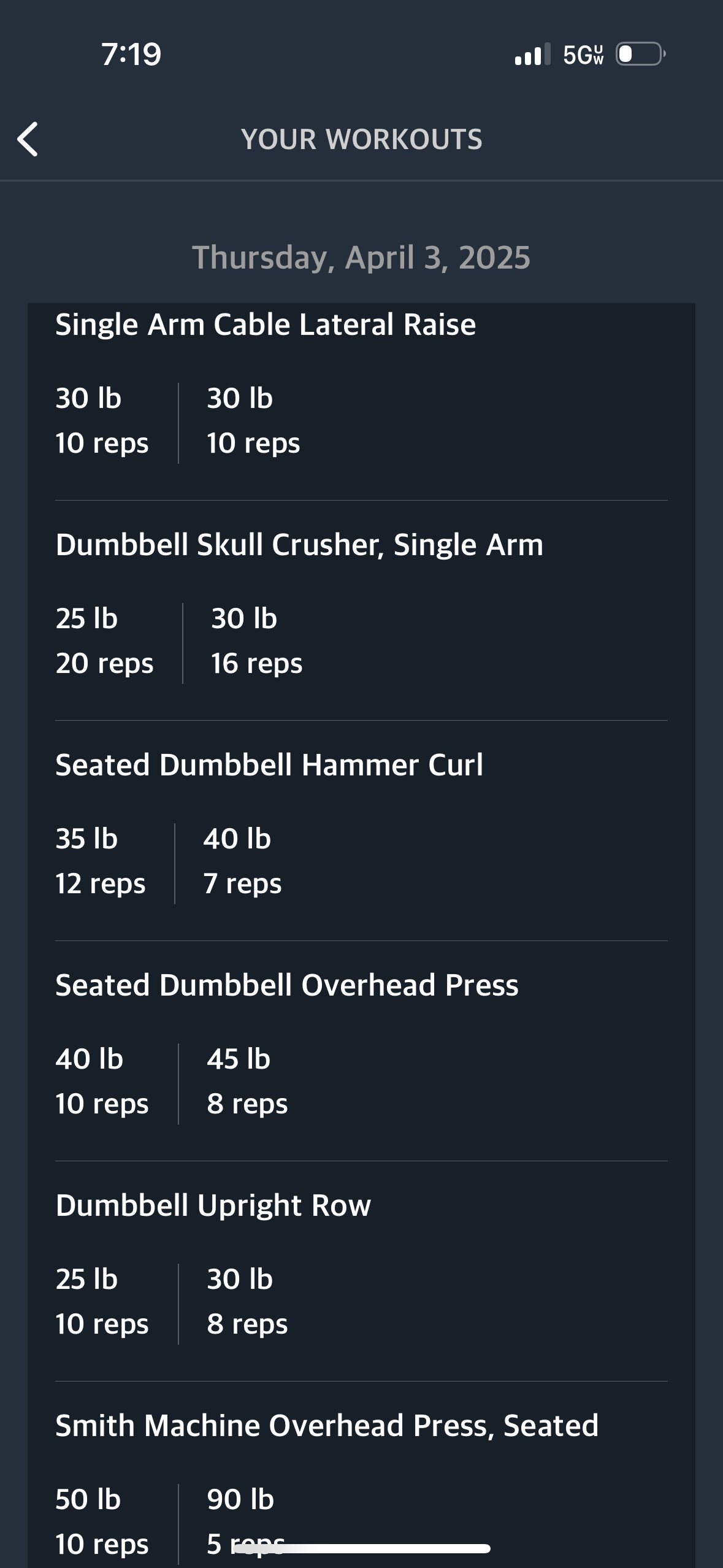Tap the YOUR WORKOUTS header title
The width and height of the screenshot is (723, 1568).
[x=362, y=139]
